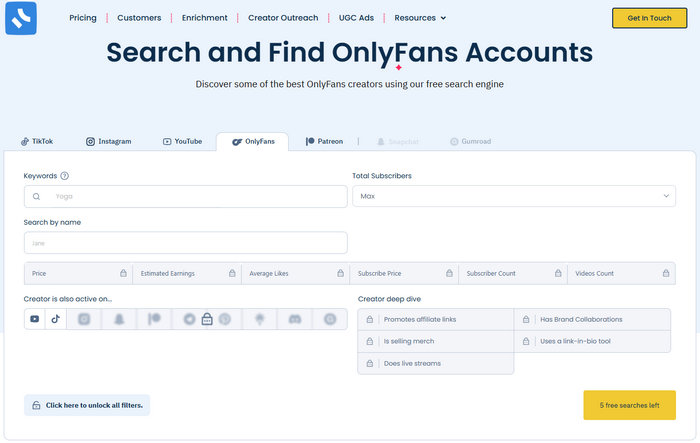The width and height of the screenshot is (700, 443).
Task: Click lock icon beside Does live streams
Action: pos(370,364)
